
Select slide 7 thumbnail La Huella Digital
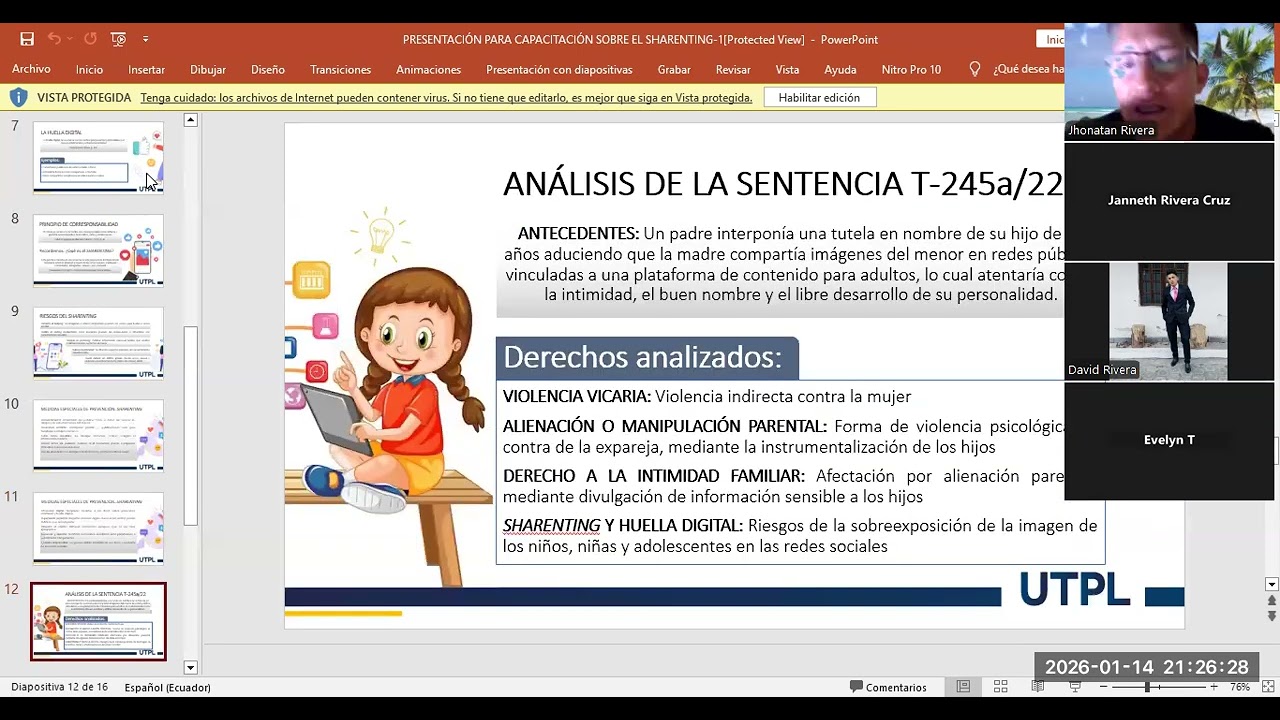(x=98, y=157)
